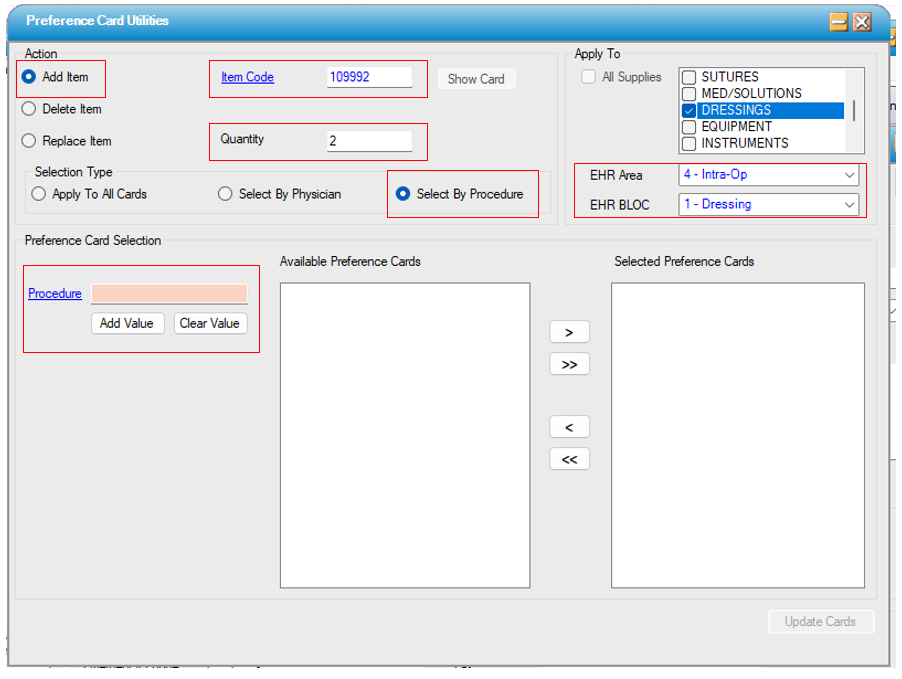The image size is (902, 679).
Task: Click the move-one-left '<' arrow button
Action: pyautogui.click(x=569, y=427)
